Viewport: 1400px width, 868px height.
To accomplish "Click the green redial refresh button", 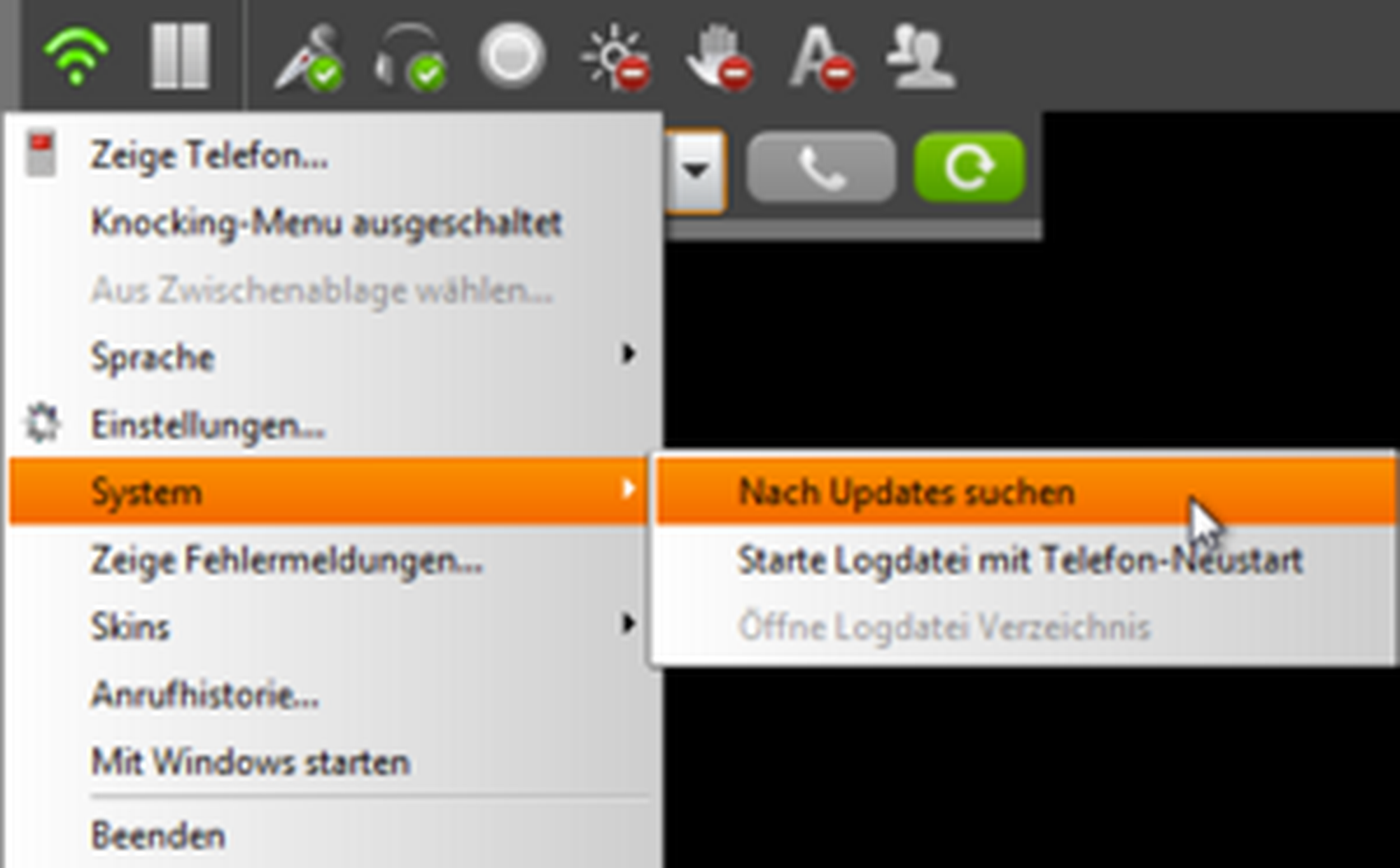I will [x=969, y=168].
